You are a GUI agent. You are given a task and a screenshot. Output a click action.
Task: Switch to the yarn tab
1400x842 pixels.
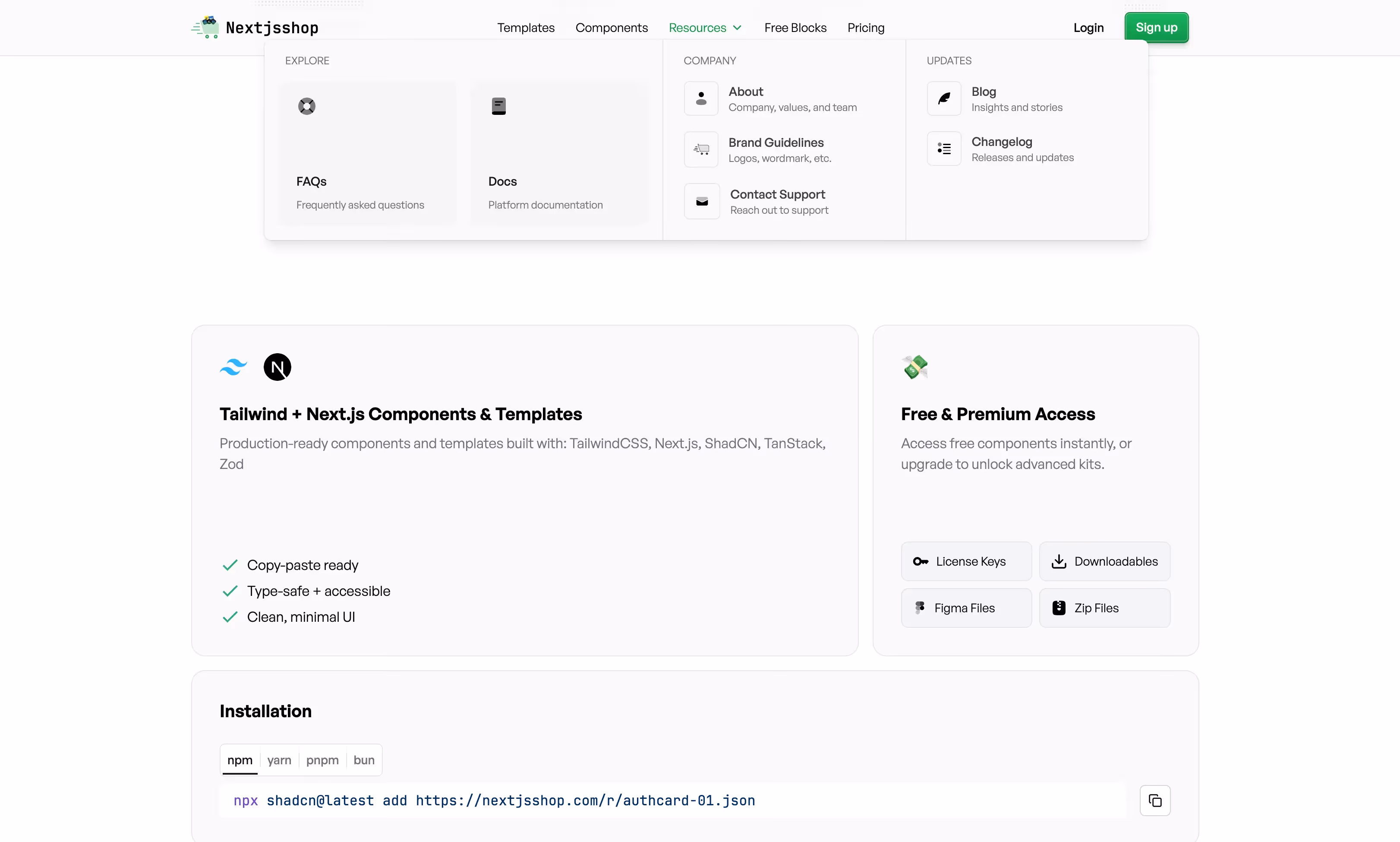(x=279, y=760)
